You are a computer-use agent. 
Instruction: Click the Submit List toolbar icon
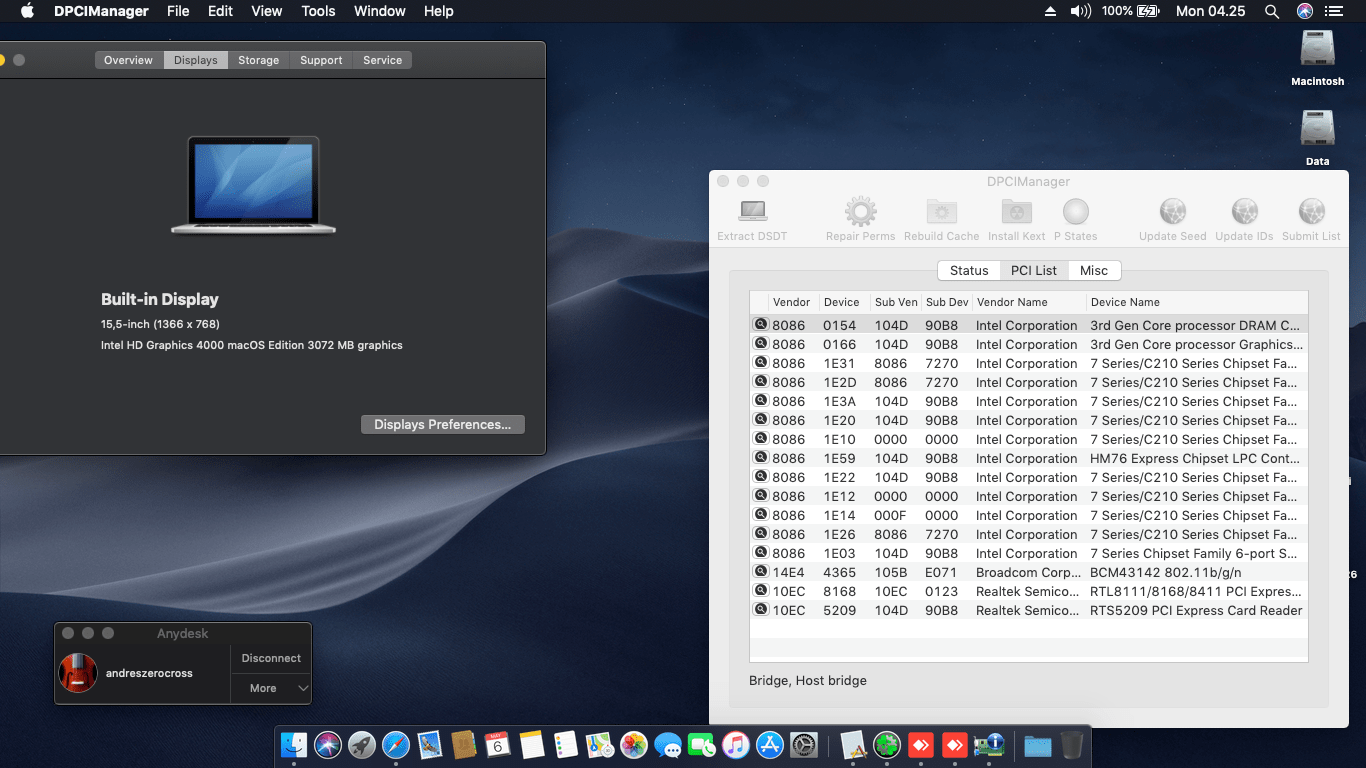pyautogui.click(x=1311, y=212)
